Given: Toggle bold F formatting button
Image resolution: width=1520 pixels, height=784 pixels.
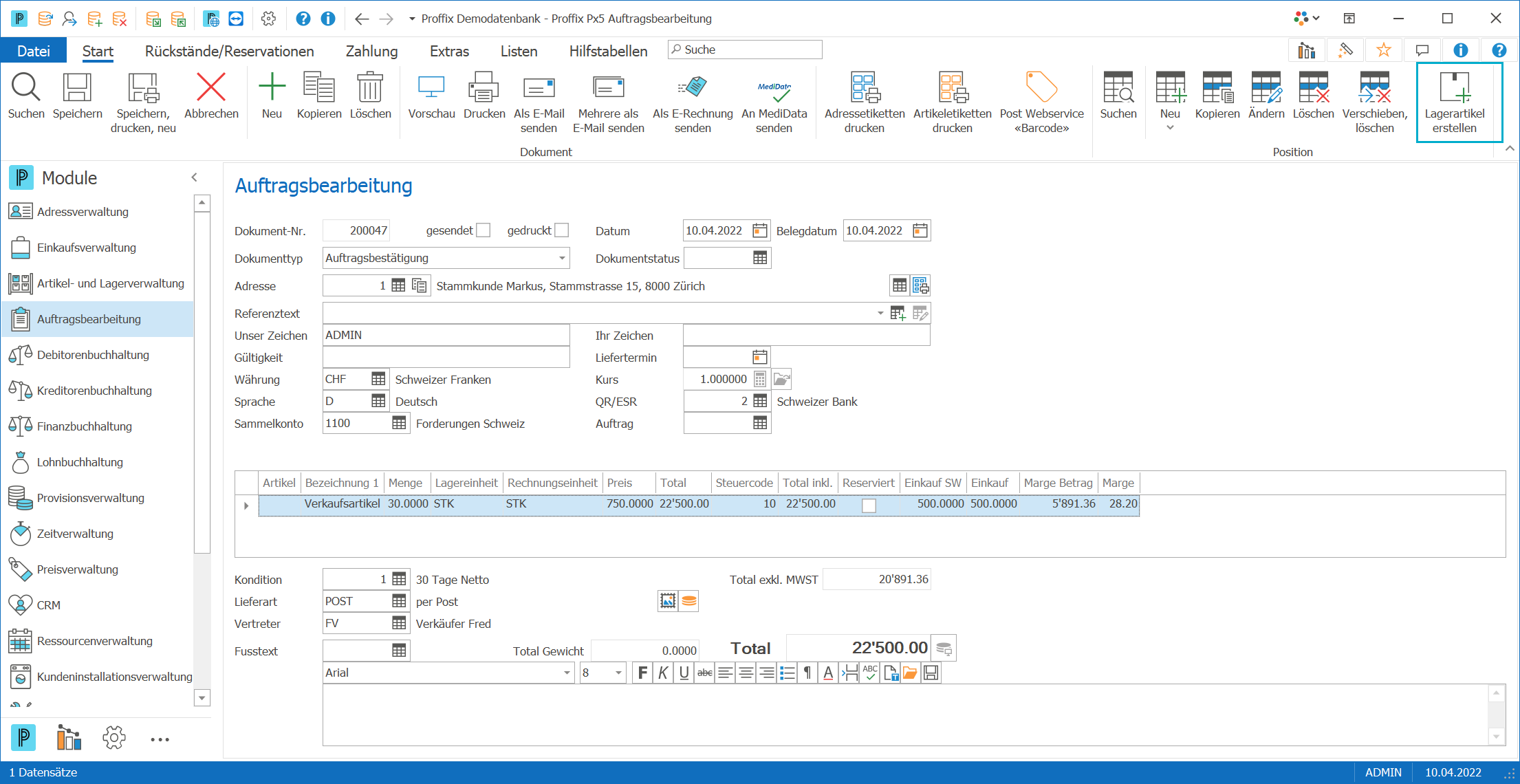Looking at the screenshot, I should click(642, 673).
